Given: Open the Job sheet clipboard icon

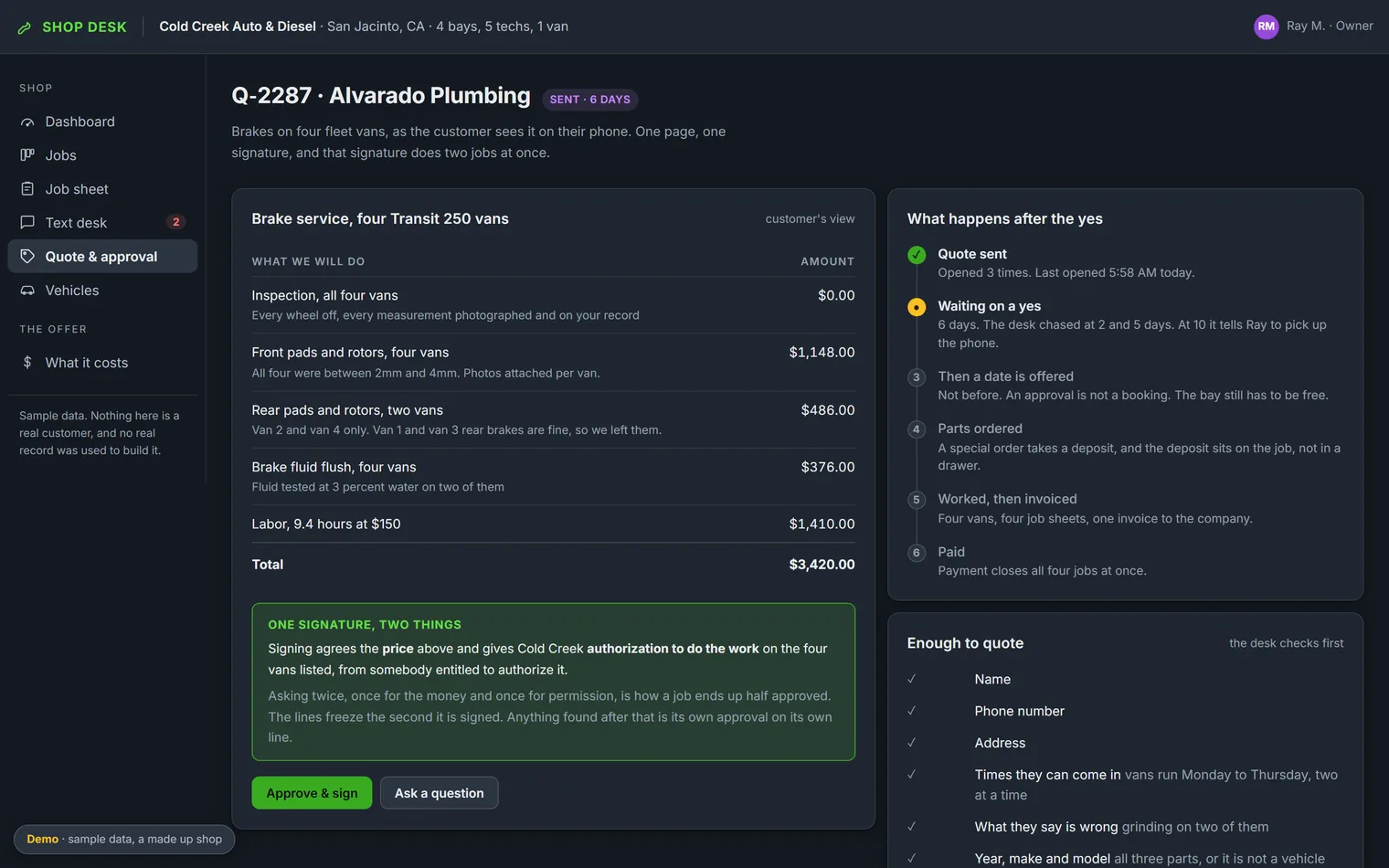Looking at the screenshot, I should pos(27,189).
